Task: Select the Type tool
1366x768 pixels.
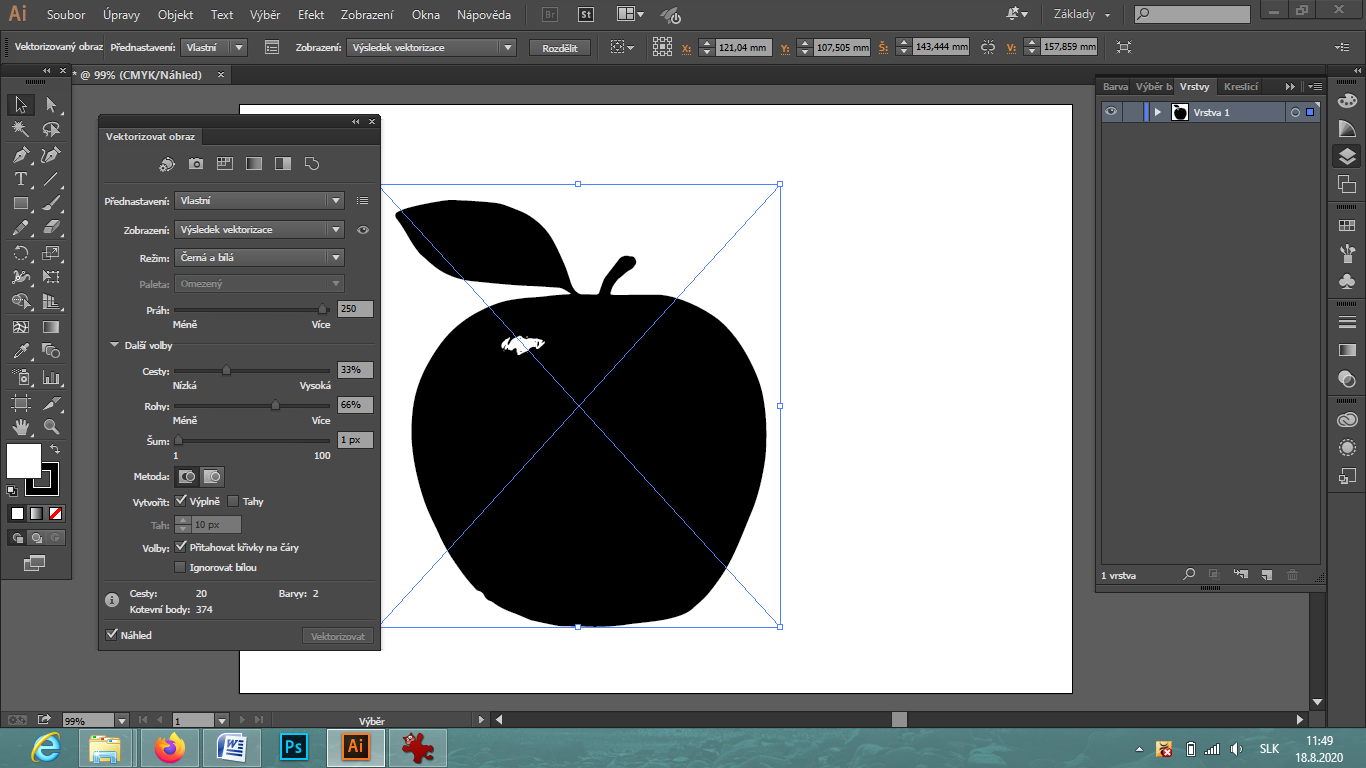Action: pyautogui.click(x=20, y=179)
